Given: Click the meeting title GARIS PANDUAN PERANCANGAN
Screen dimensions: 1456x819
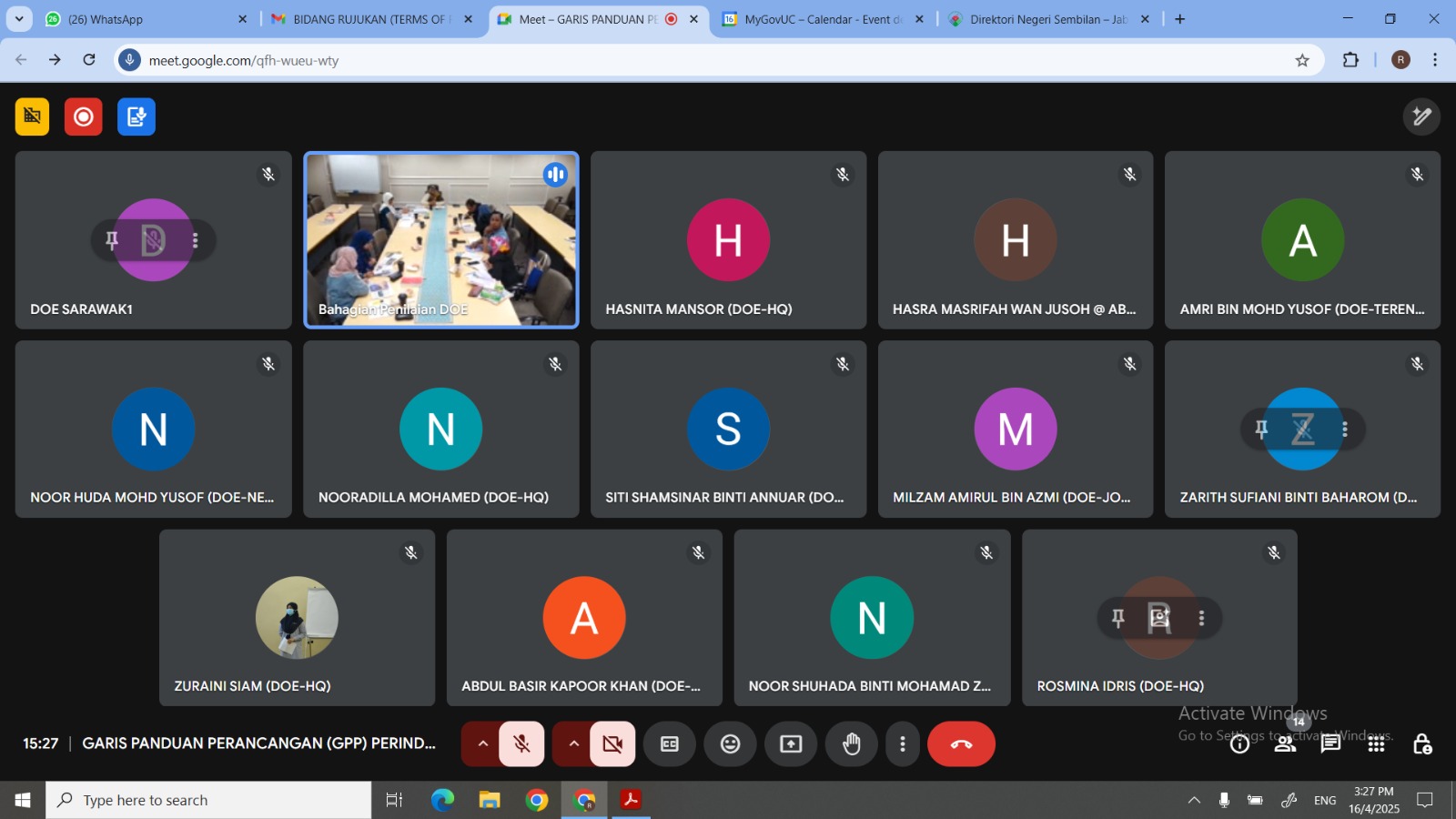Looking at the screenshot, I should [x=258, y=743].
